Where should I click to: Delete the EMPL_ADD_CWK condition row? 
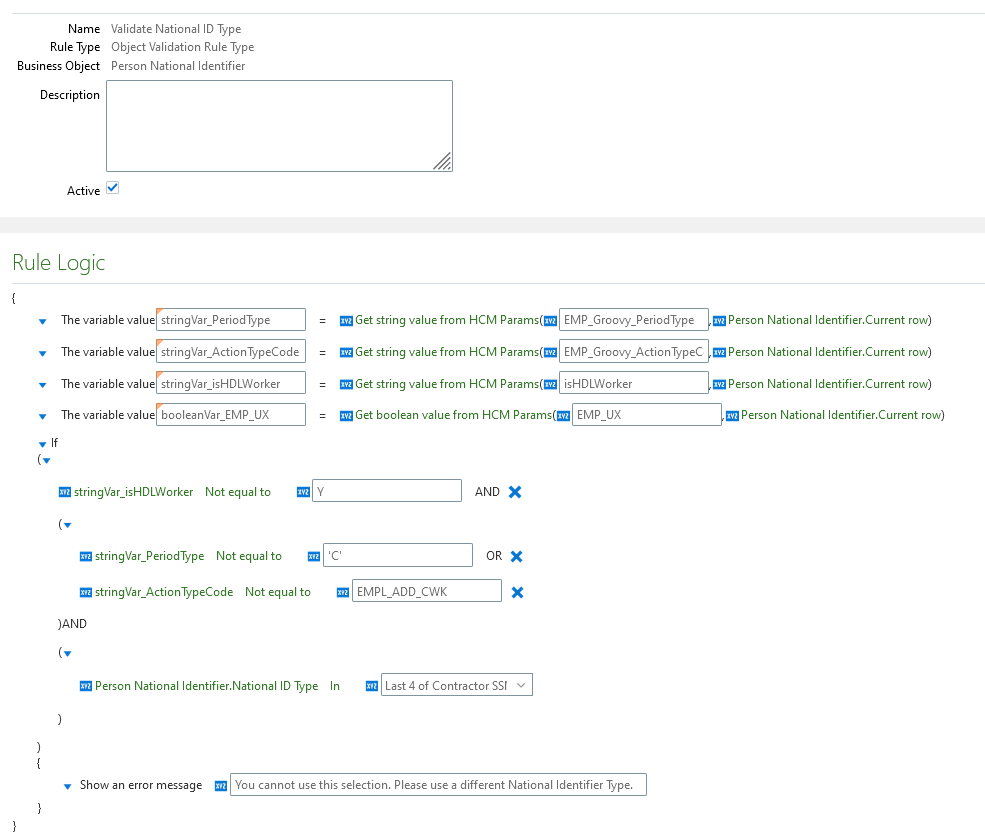click(x=515, y=591)
